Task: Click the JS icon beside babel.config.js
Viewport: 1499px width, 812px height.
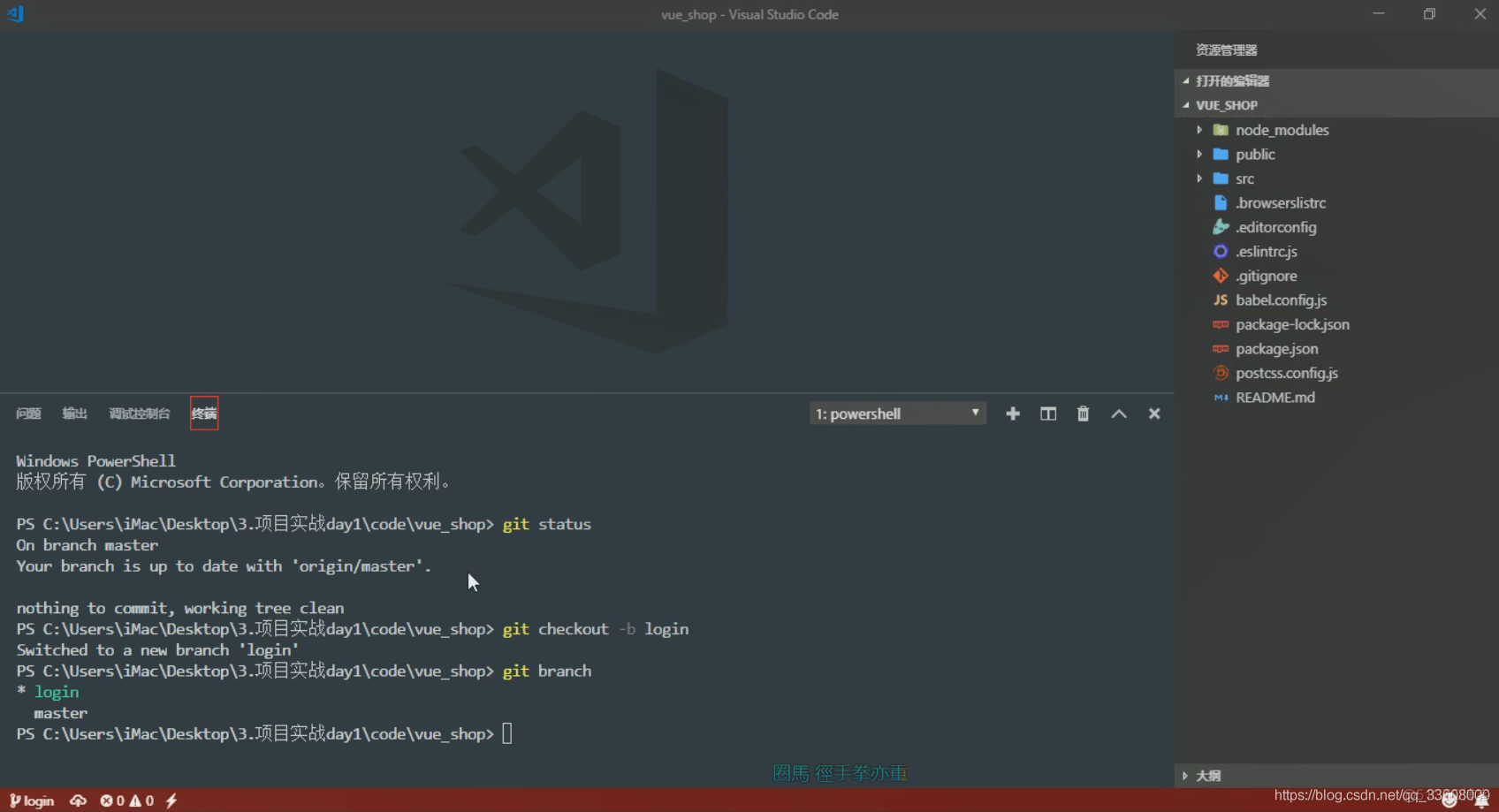Action: 1221,300
